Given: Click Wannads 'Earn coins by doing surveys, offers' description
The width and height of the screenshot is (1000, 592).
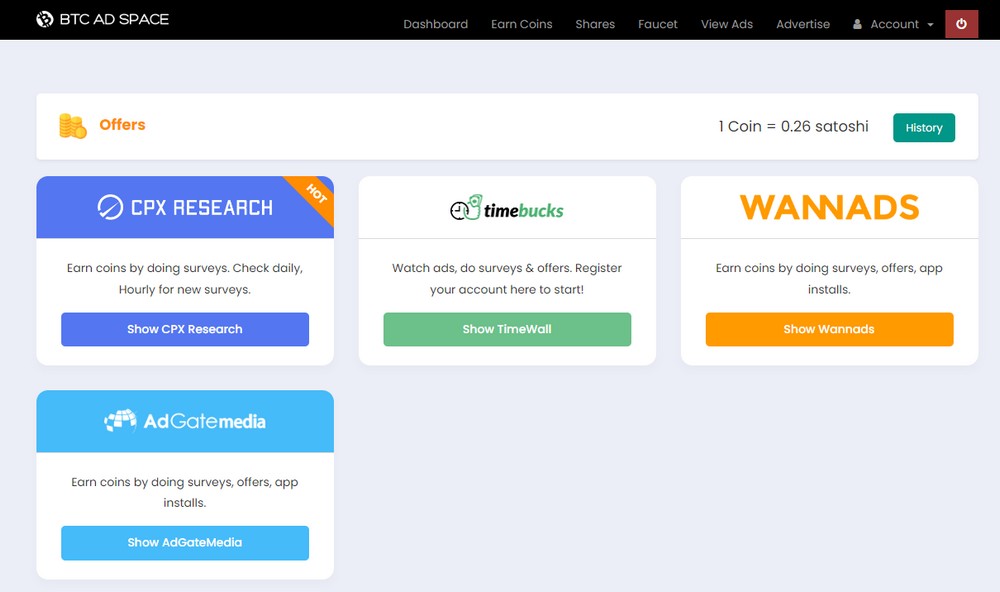Looking at the screenshot, I should 829,279.
